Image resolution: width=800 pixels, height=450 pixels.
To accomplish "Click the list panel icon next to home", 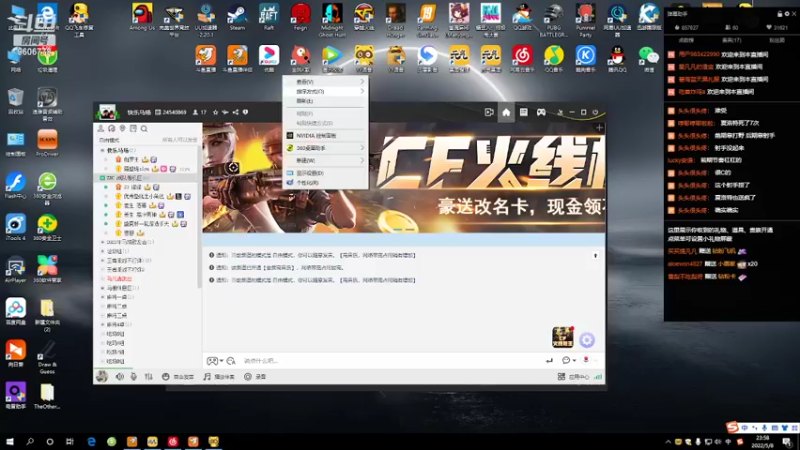I will coord(523,112).
